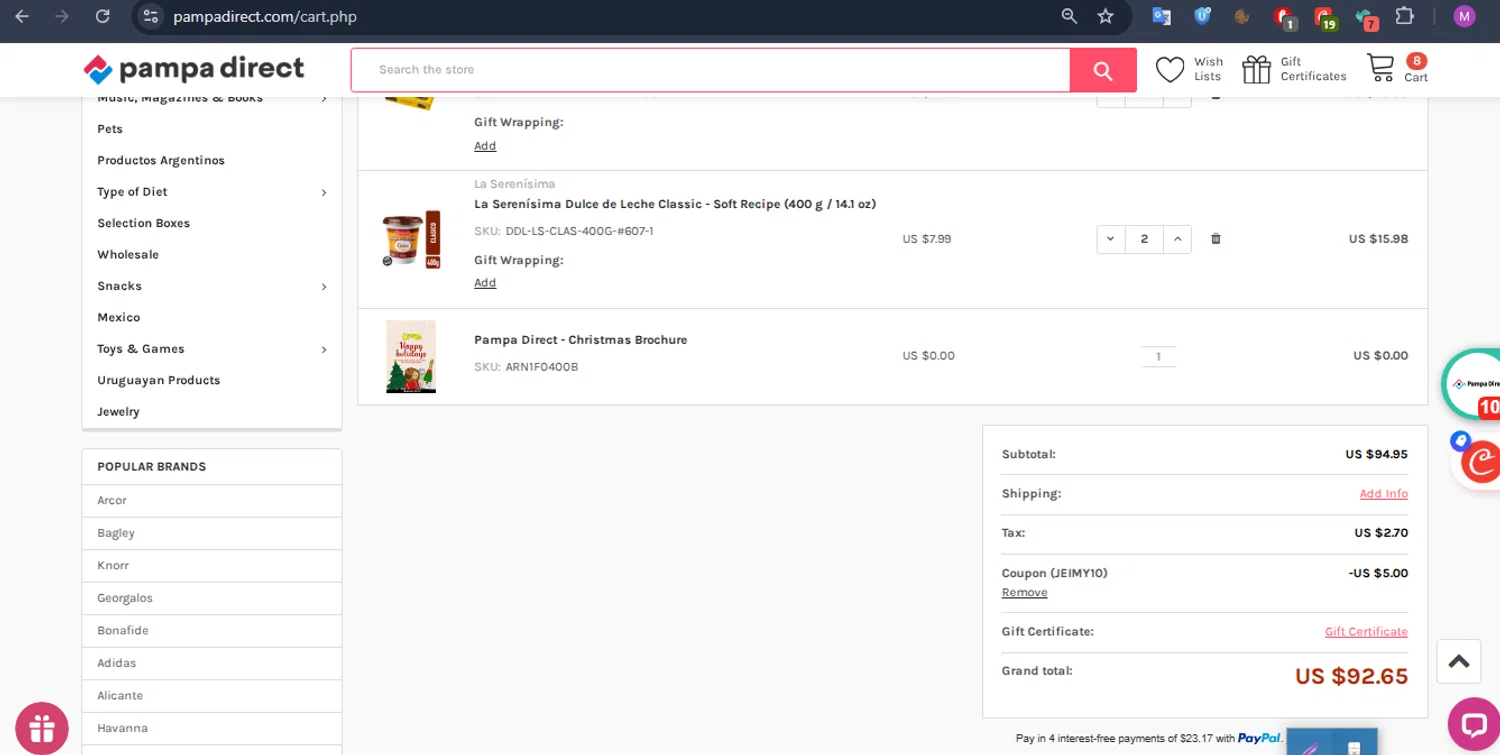Image resolution: width=1500 pixels, height=755 pixels.
Task: Open Dulce de Leche product thumbnail
Action: (411, 239)
